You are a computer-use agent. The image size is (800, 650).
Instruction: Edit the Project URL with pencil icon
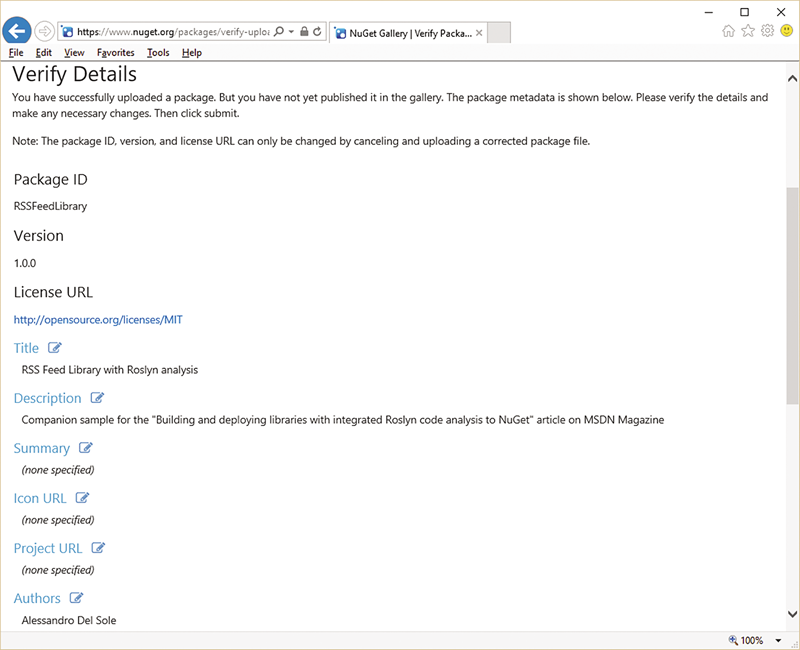click(98, 548)
